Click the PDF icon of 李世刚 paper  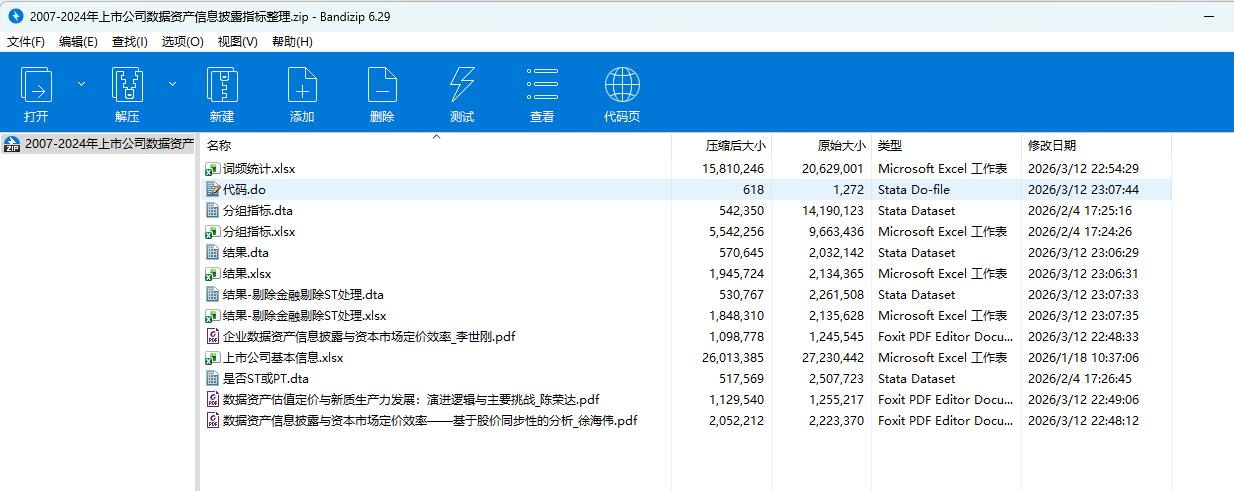point(212,337)
